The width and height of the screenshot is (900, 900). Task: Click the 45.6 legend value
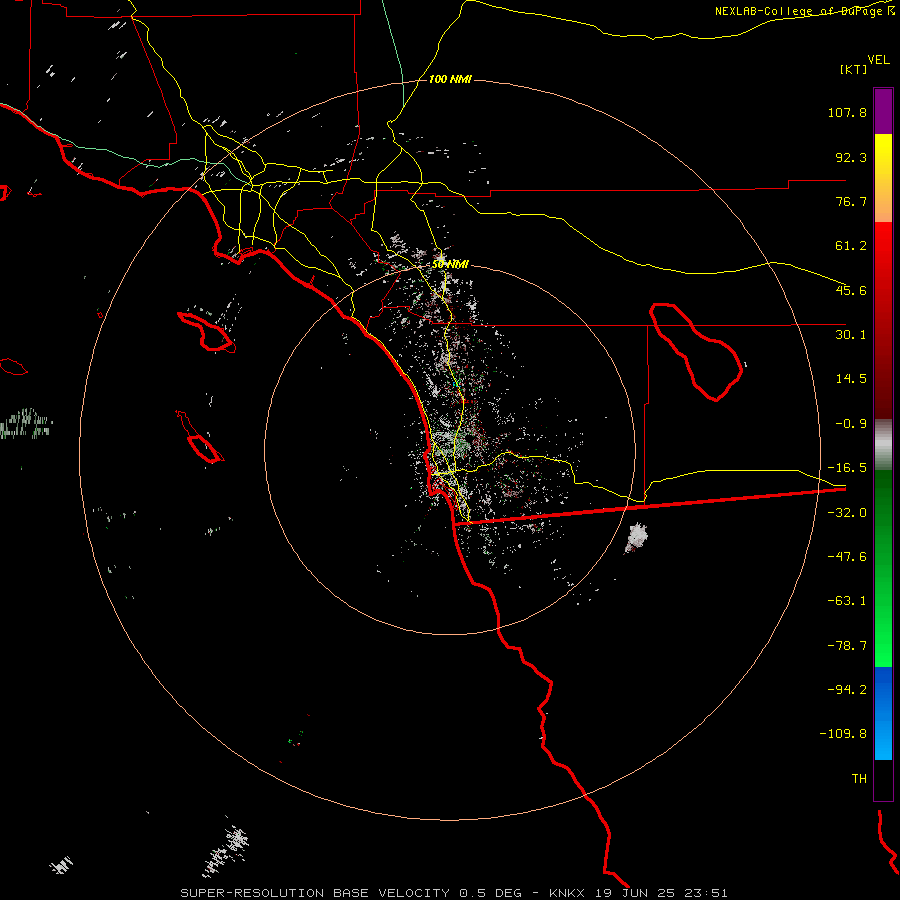pyautogui.click(x=851, y=290)
